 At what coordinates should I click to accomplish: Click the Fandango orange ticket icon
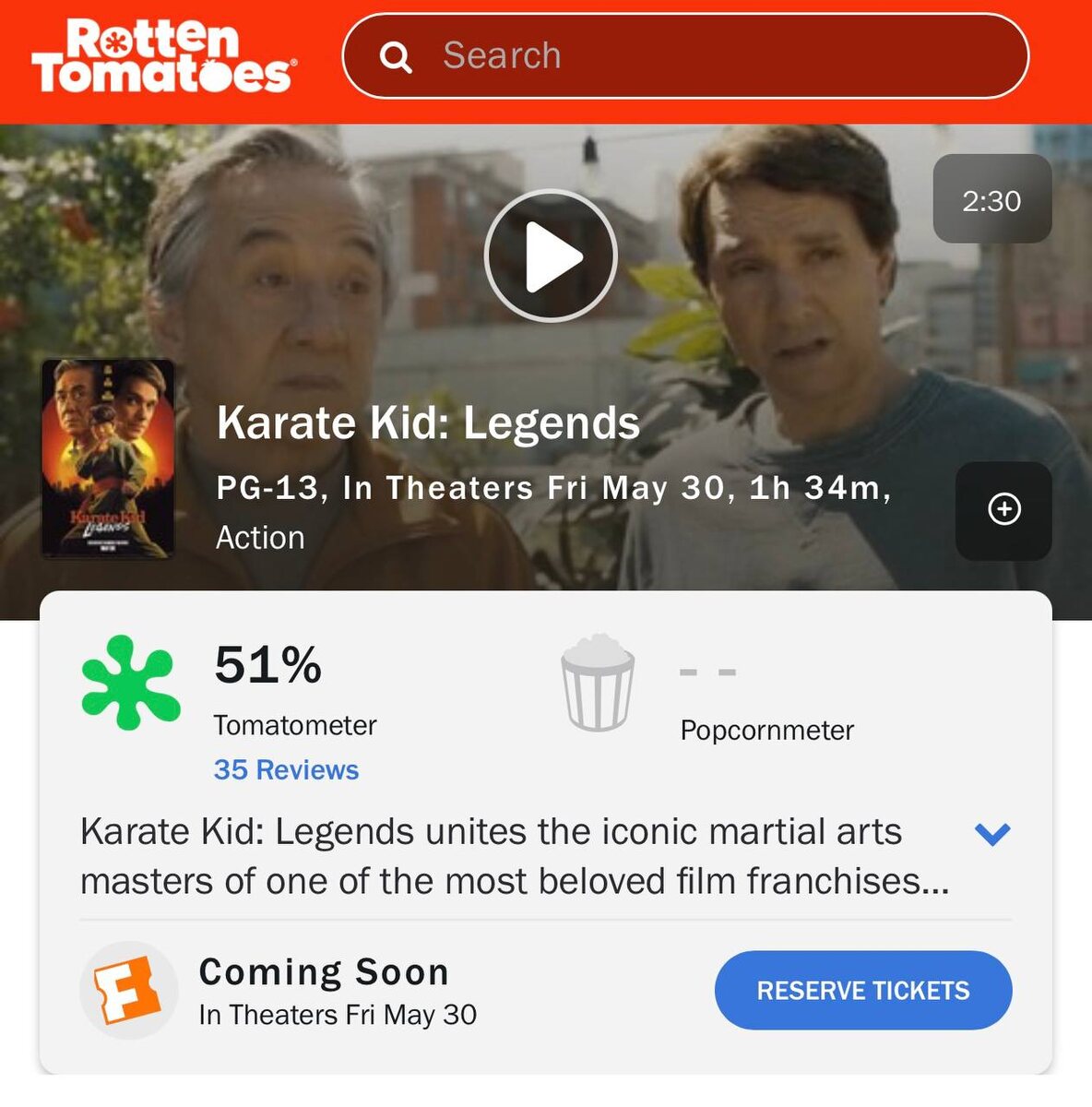tap(128, 991)
